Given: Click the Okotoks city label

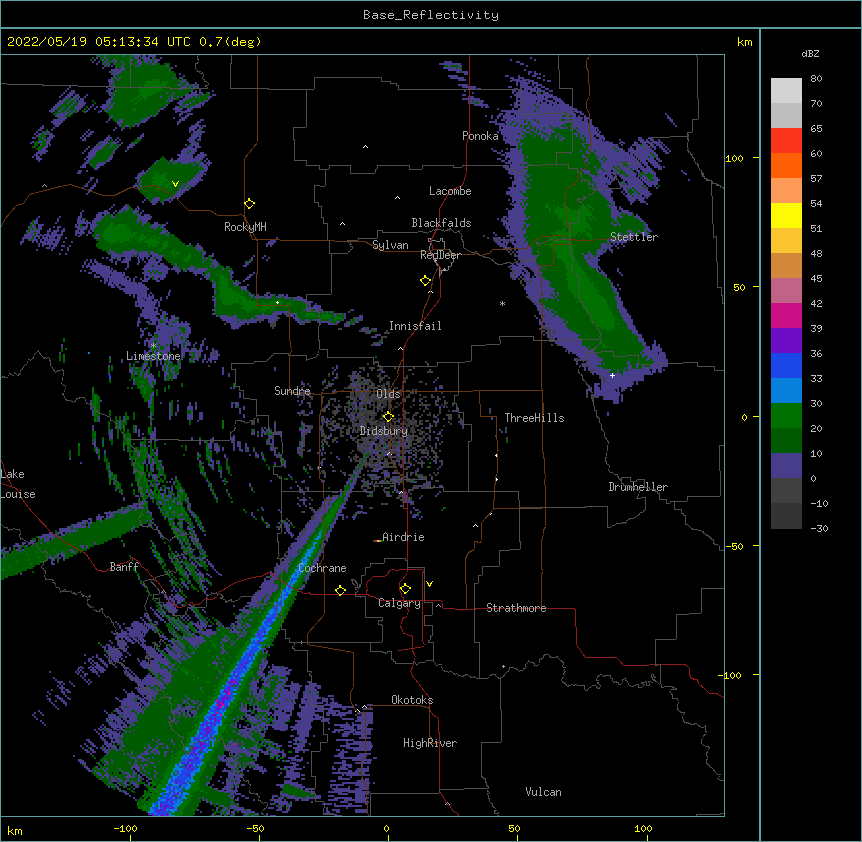Looking at the screenshot, I should coord(412,700).
